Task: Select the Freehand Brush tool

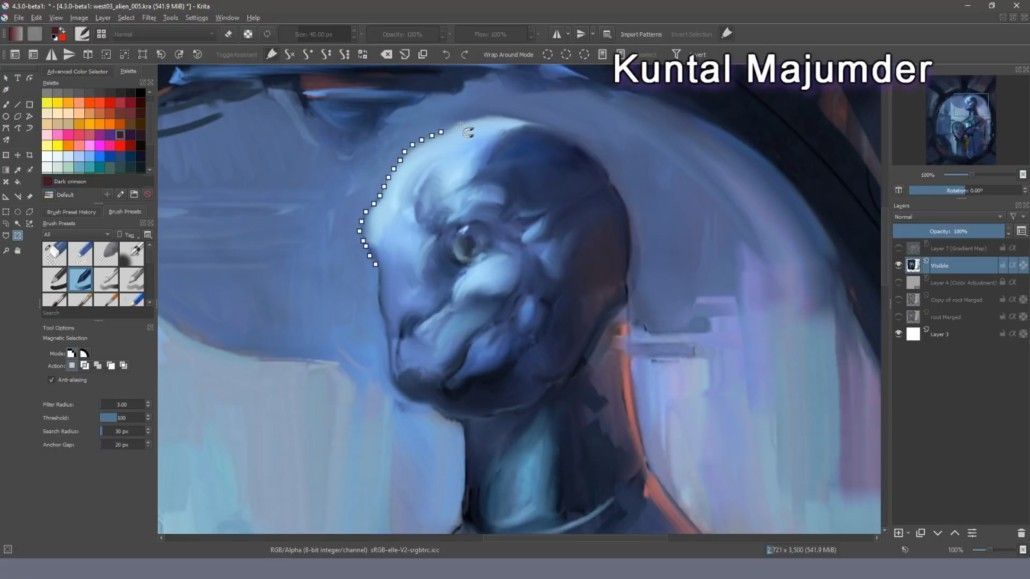Action: click(6, 104)
